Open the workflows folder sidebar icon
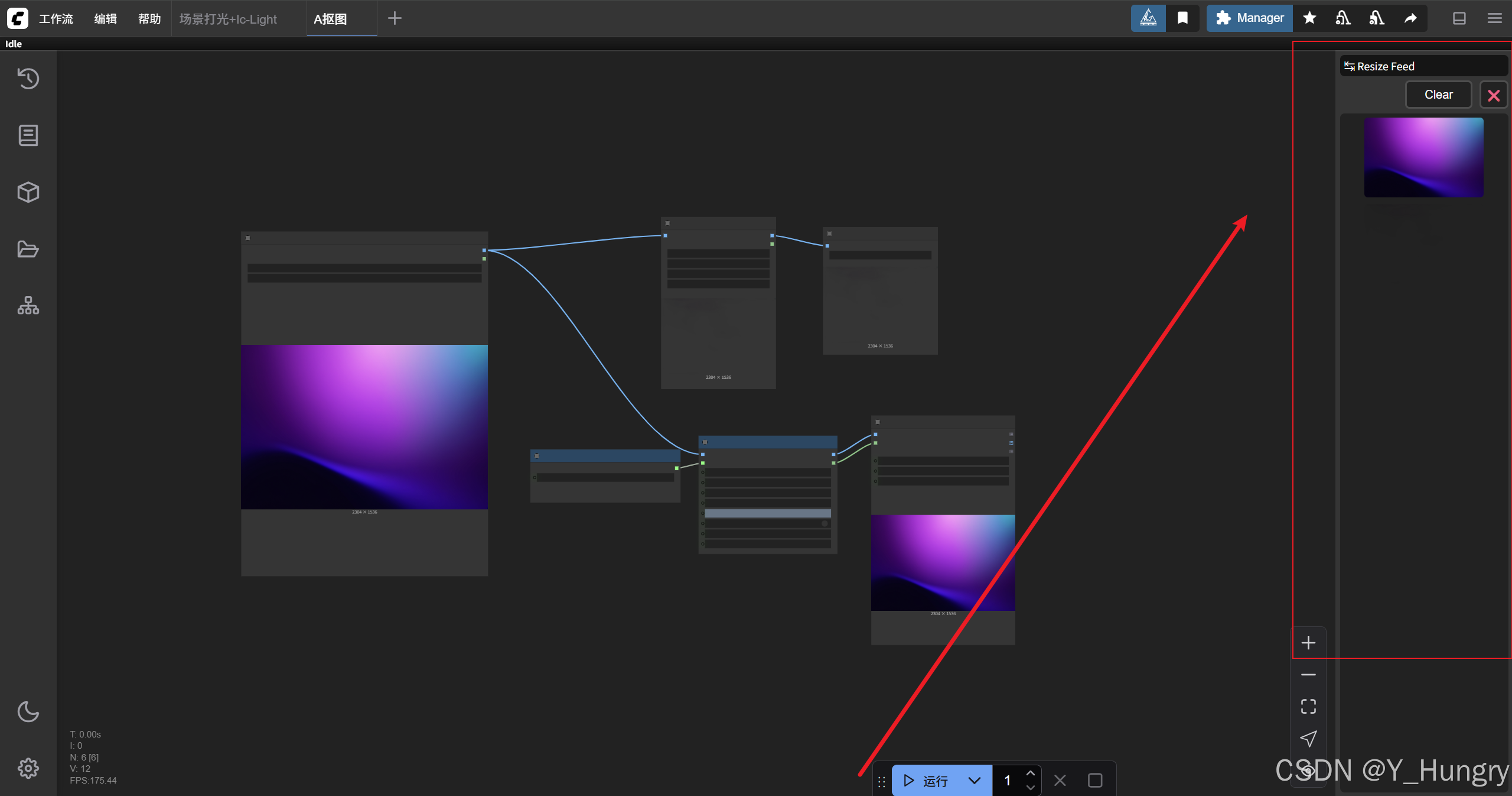The width and height of the screenshot is (1512, 796). tap(28, 249)
